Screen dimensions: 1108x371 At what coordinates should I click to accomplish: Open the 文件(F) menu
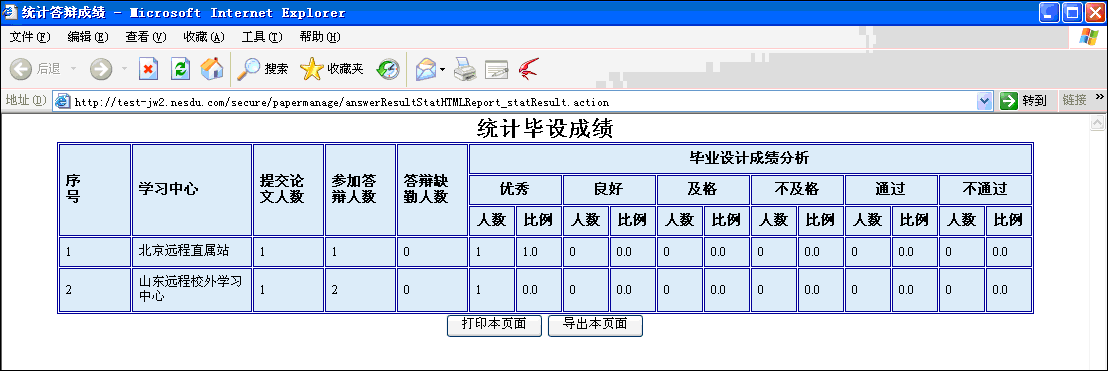tap(30, 37)
